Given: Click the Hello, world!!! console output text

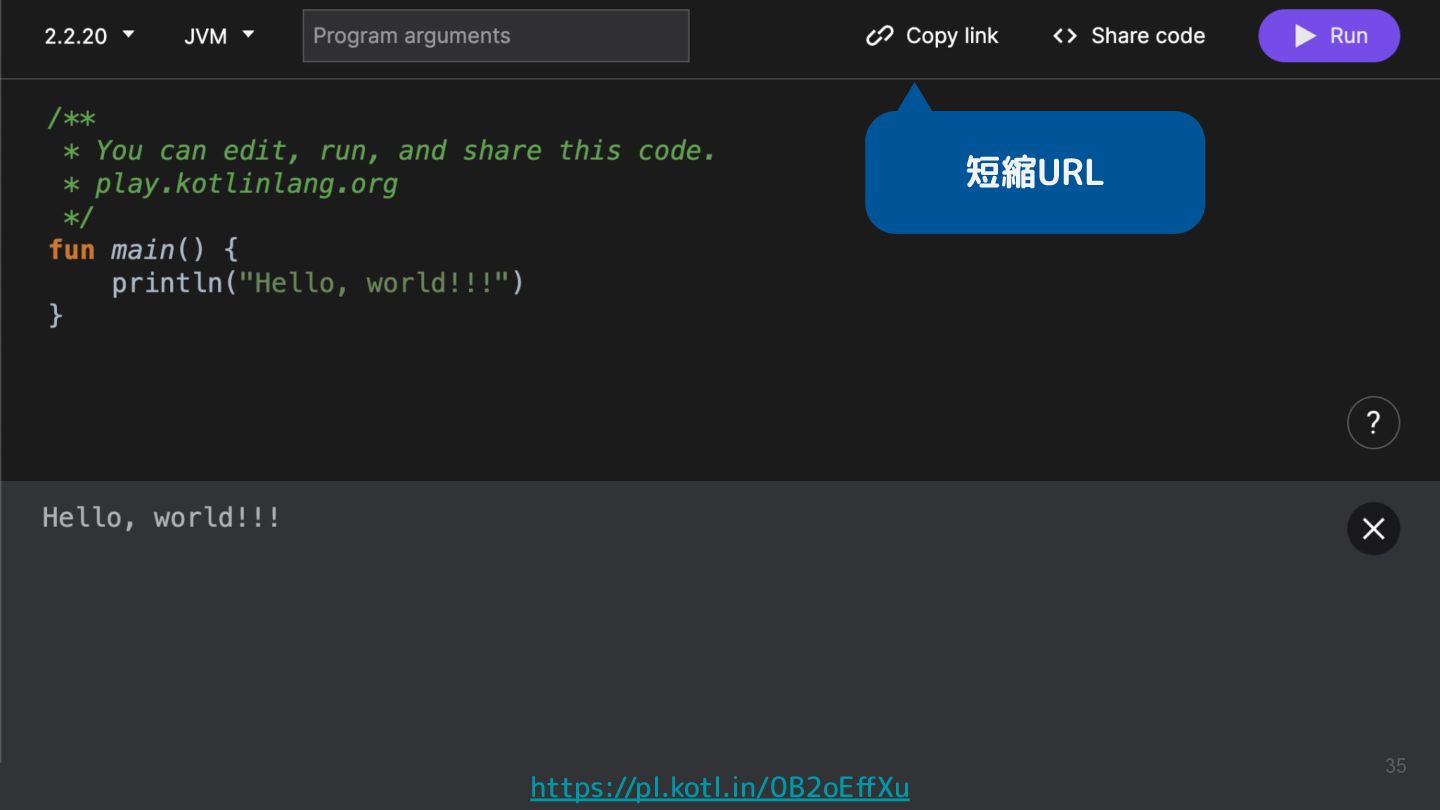Looking at the screenshot, I should coord(161,518).
